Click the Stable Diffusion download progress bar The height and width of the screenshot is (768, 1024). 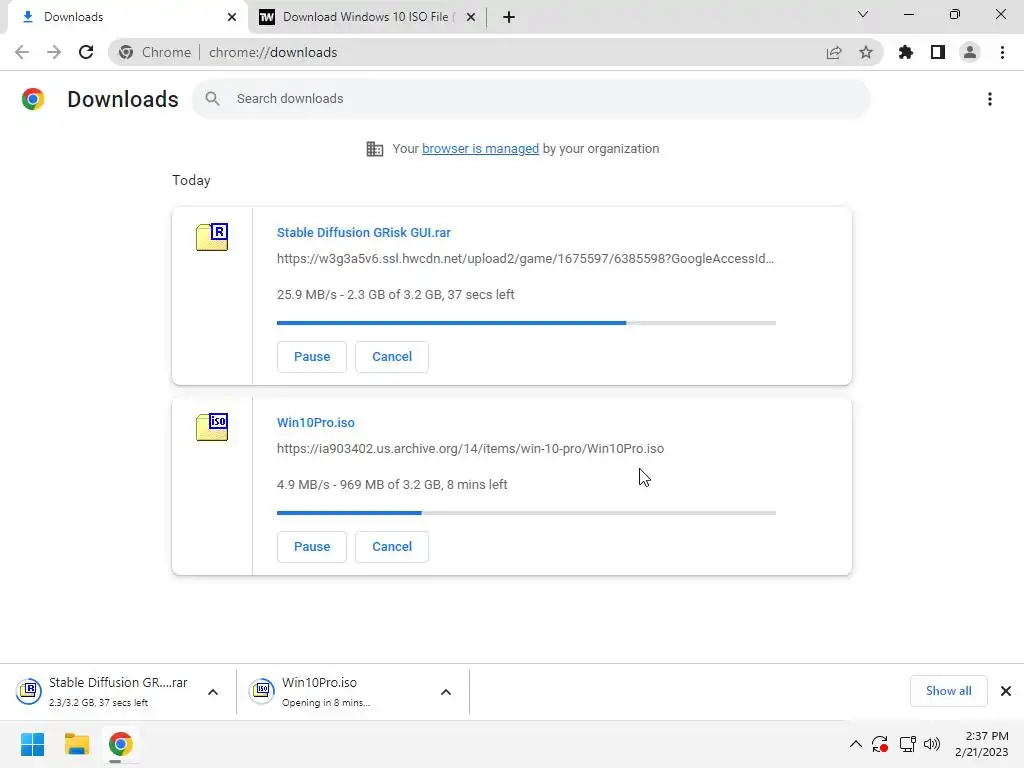(526, 323)
